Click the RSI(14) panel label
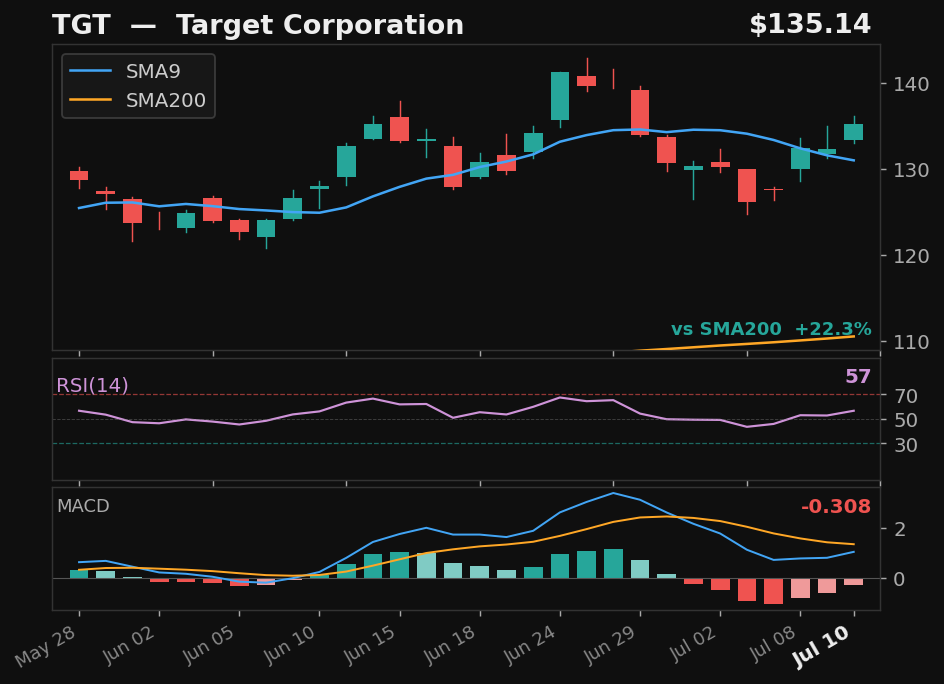This screenshot has width=944, height=684. coord(92,385)
